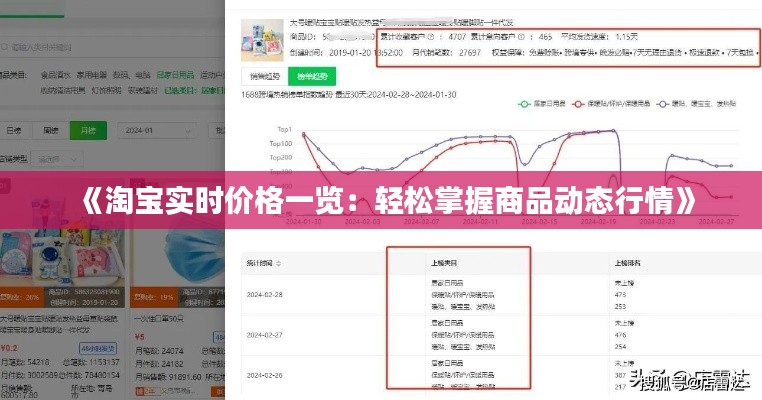Open the 2024-01 month dropdown

159,130
